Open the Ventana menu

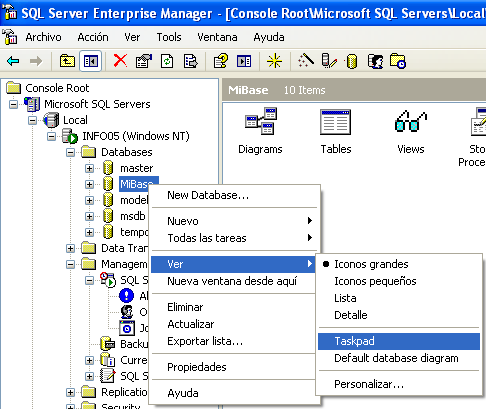[217, 37]
